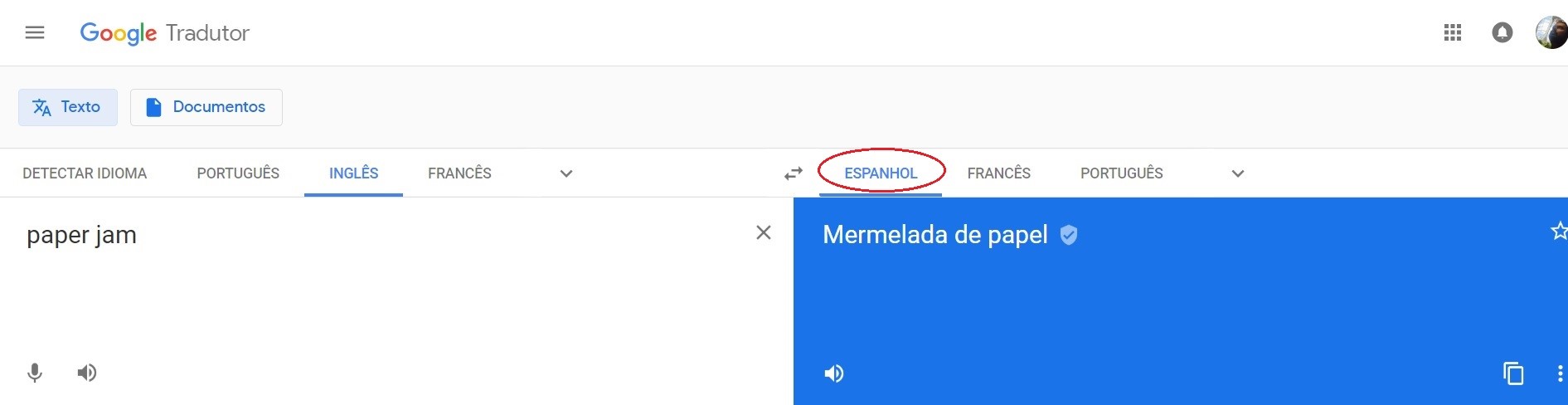Listen to the source text
The height and width of the screenshot is (405, 1568).
click(87, 373)
